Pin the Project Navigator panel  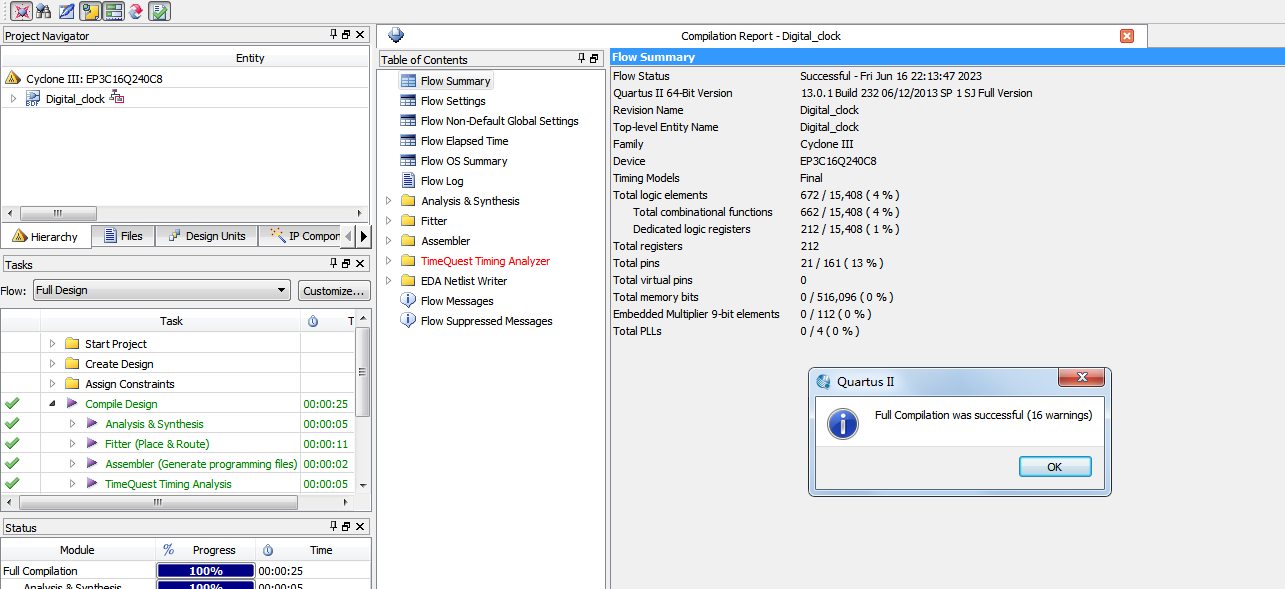(334, 35)
